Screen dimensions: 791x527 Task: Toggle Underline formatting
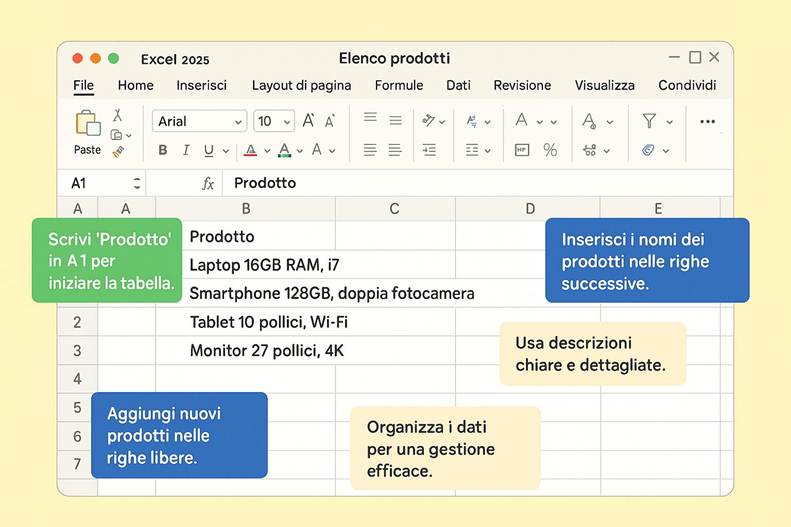(x=209, y=151)
